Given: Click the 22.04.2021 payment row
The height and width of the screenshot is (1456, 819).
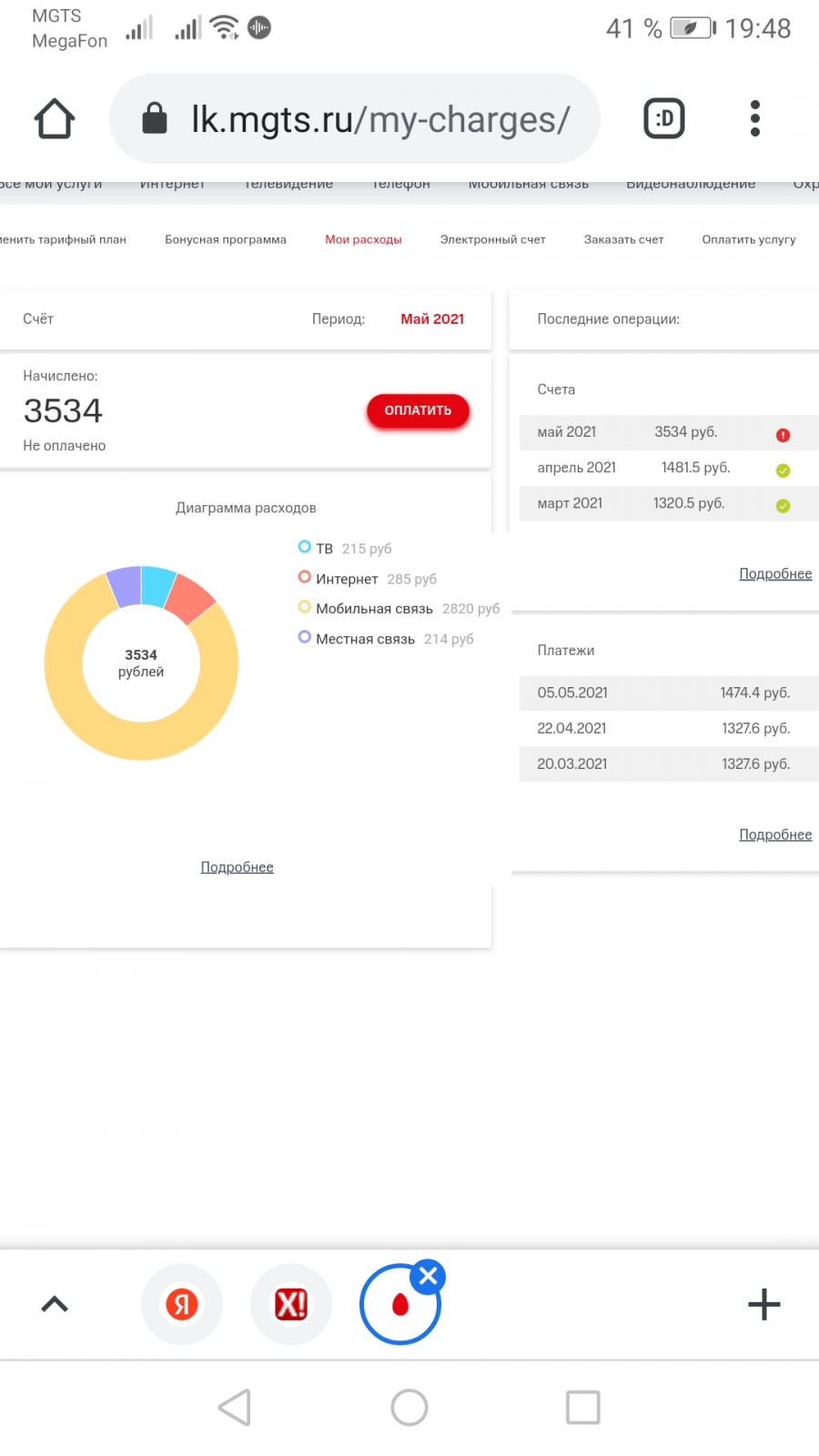Looking at the screenshot, I should click(x=669, y=728).
